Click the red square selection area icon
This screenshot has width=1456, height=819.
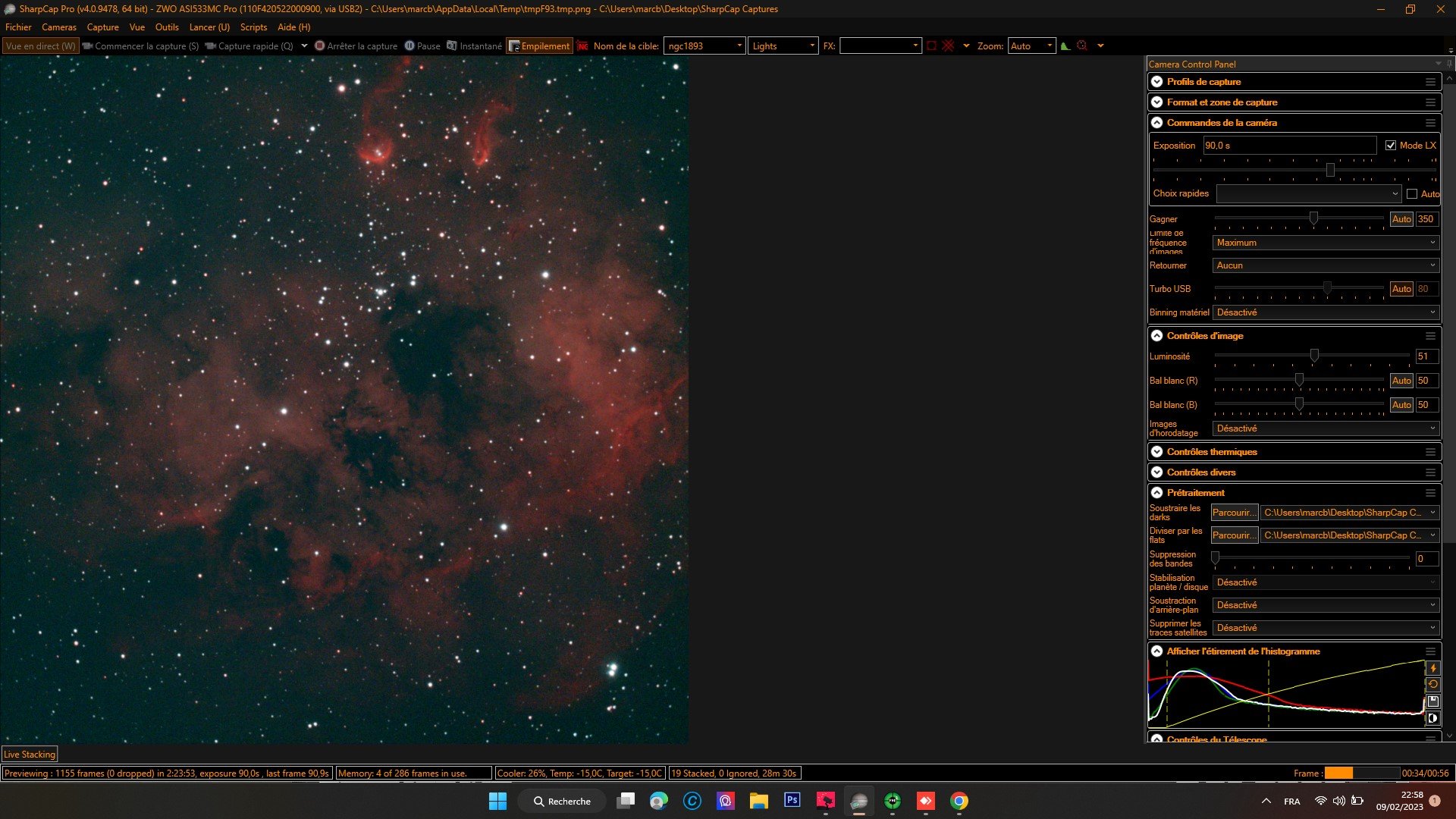(931, 46)
